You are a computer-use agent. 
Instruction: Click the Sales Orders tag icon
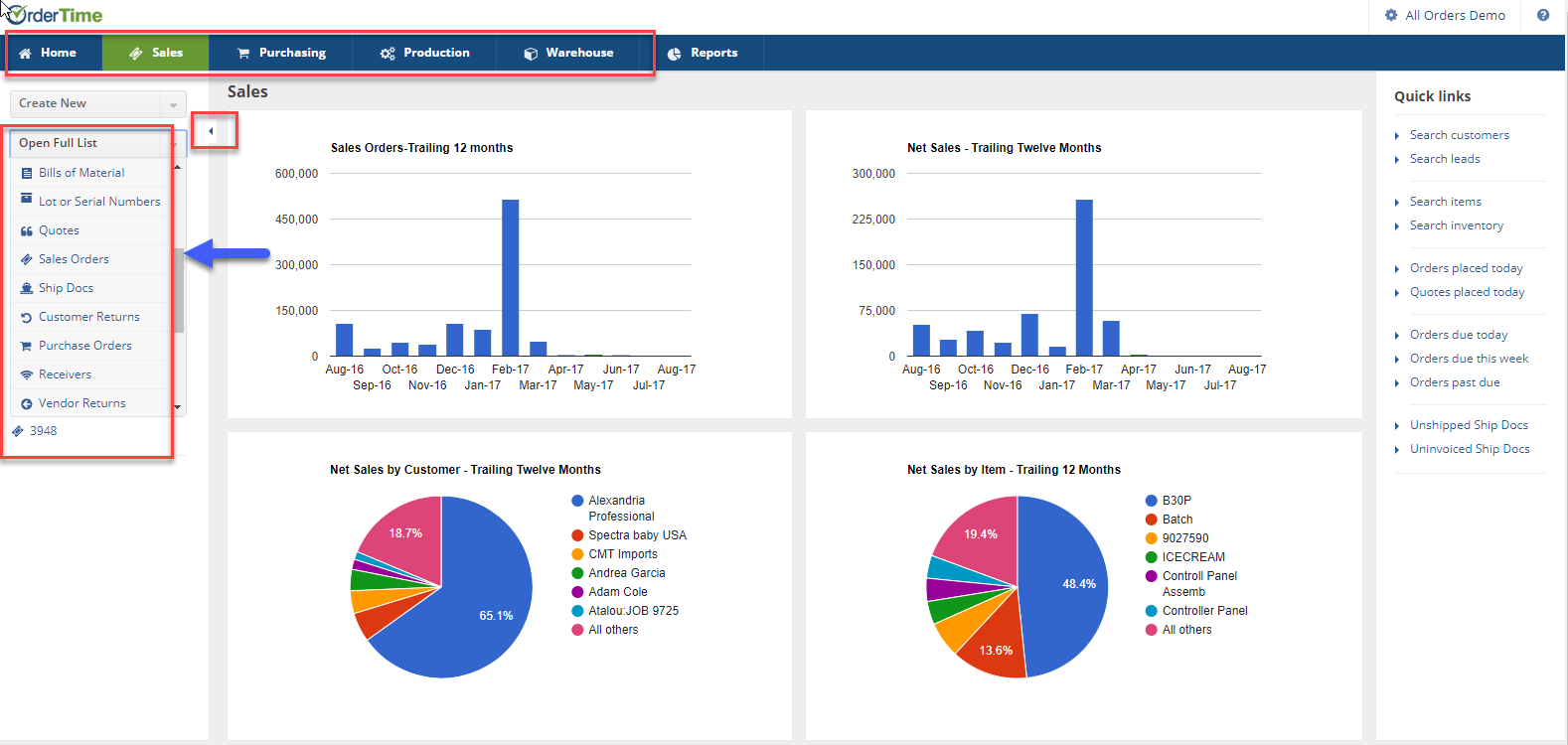[x=27, y=259]
